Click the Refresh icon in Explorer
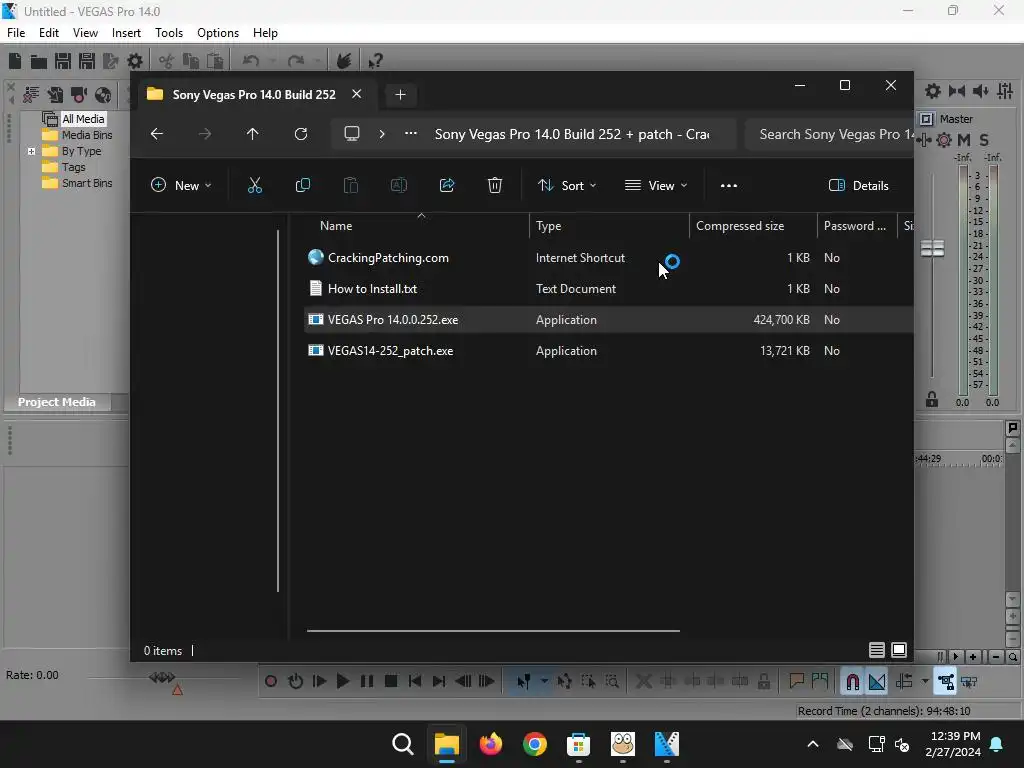Screen dimensions: 1024x768 [301, 134]
